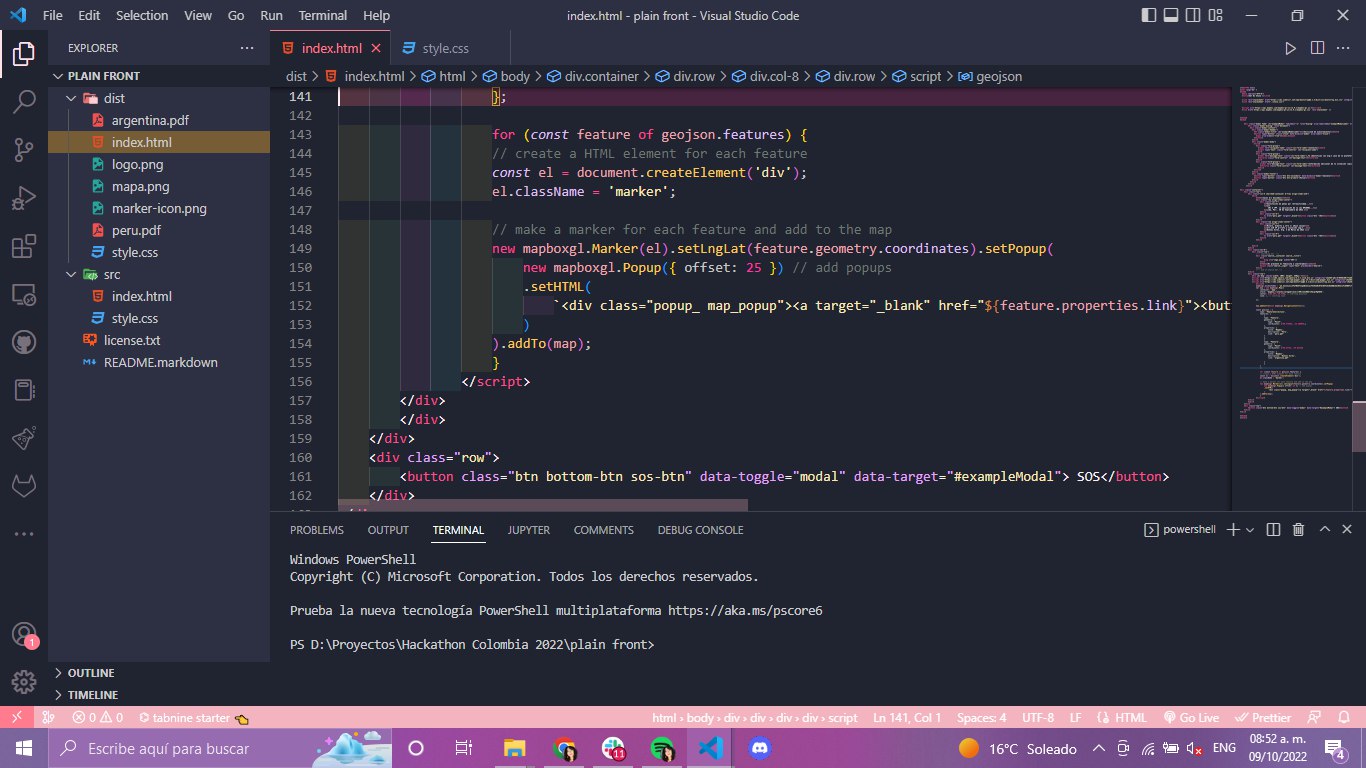This screenshot has width=1366, height=768.
Task: Change encoding via UTF-8
Action: (x=1038, y=718)
